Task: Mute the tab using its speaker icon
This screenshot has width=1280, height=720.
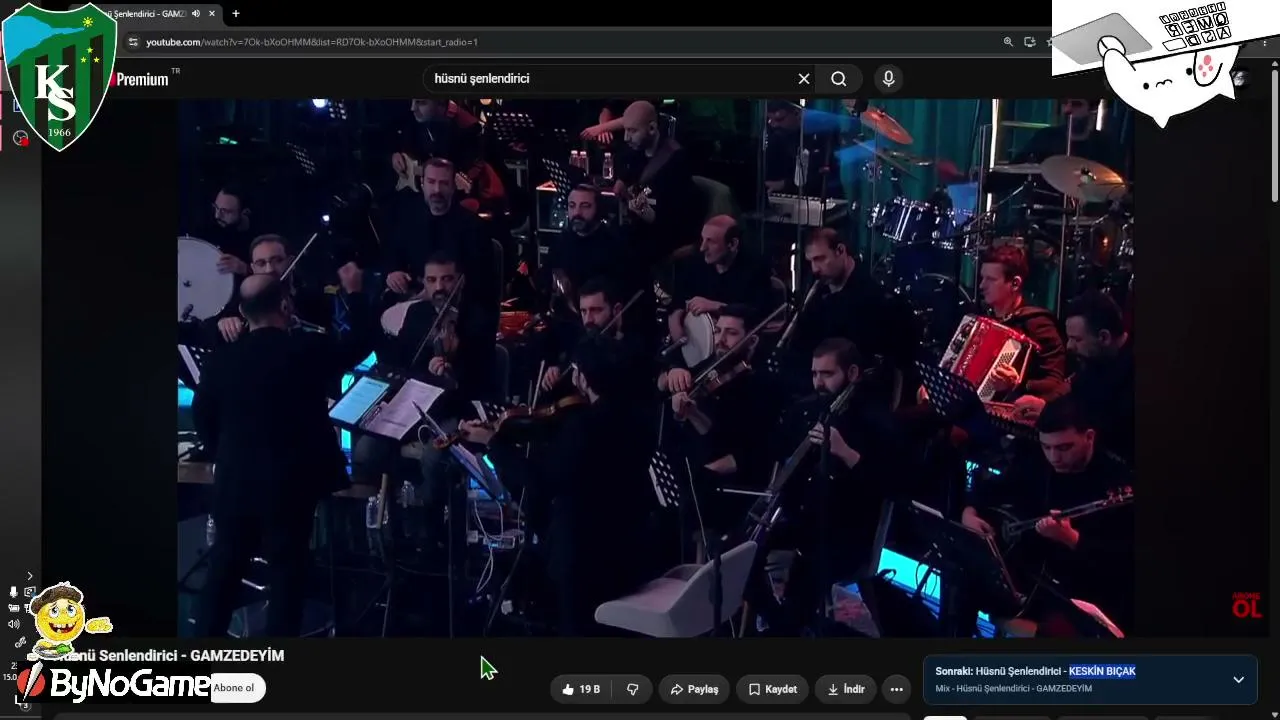Action: [196, 14]
